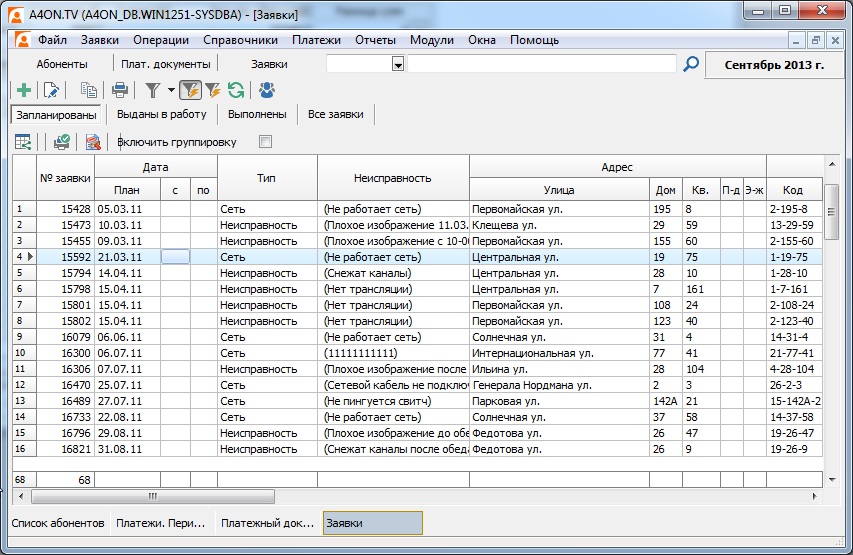Expand the filter funnel dropdown arrow
The height and width of the screenshot is (555, 853).
pos(171,90)
